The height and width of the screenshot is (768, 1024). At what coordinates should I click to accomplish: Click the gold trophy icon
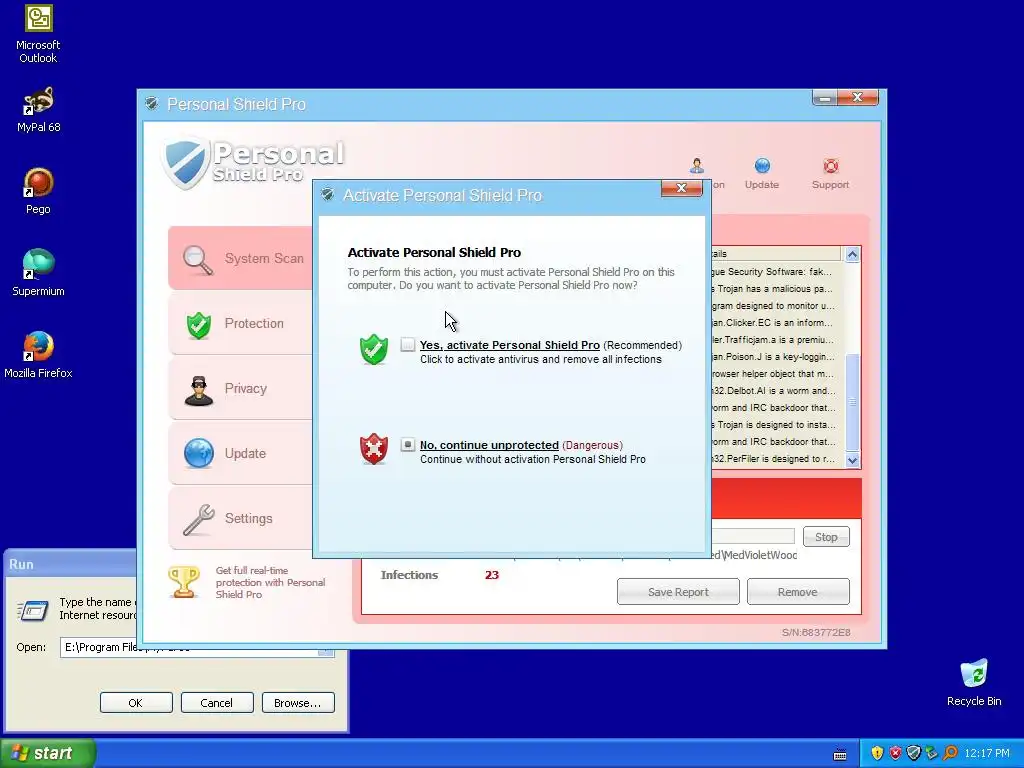tap(184, 582)
